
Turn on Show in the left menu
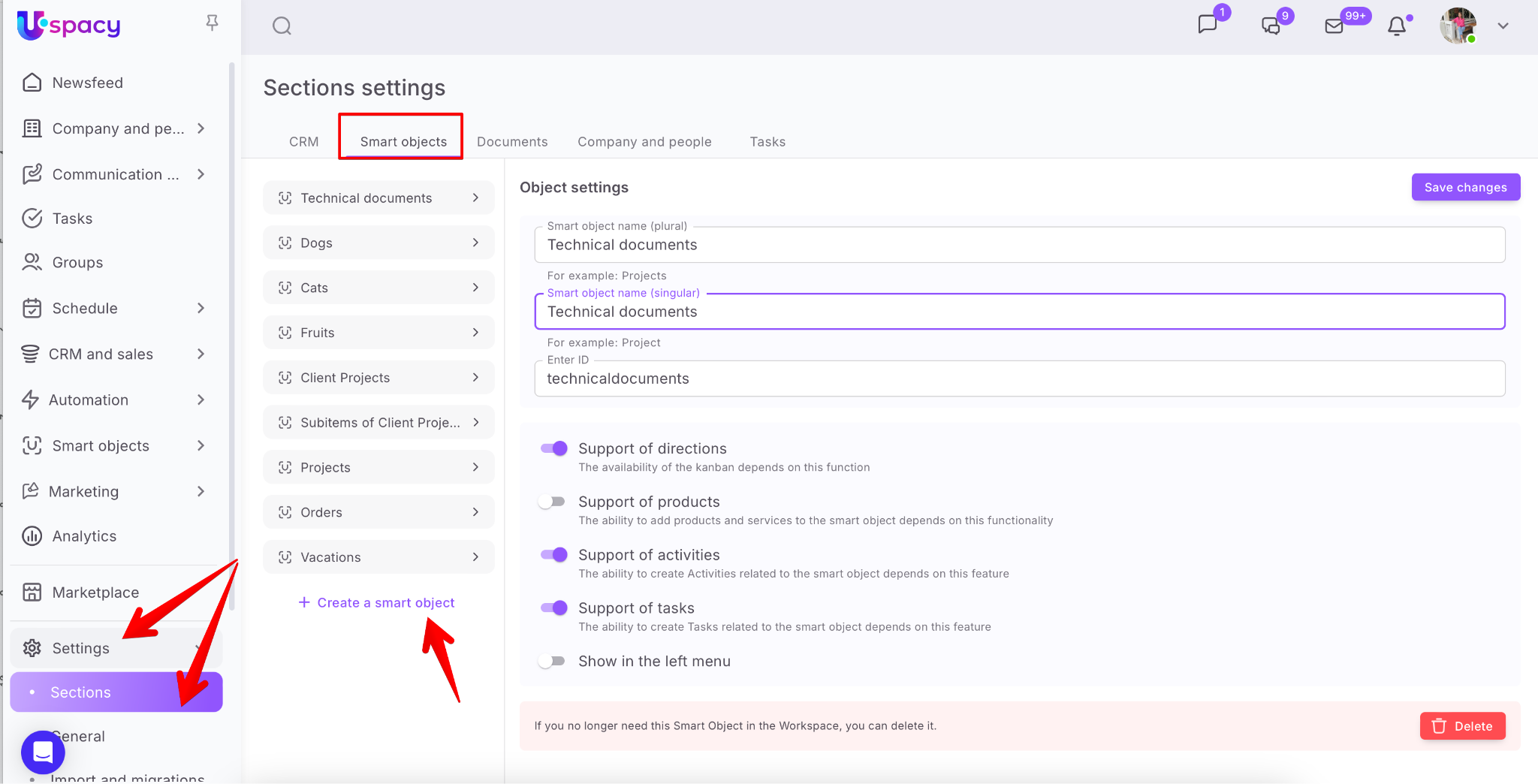(x=552, y=662)
